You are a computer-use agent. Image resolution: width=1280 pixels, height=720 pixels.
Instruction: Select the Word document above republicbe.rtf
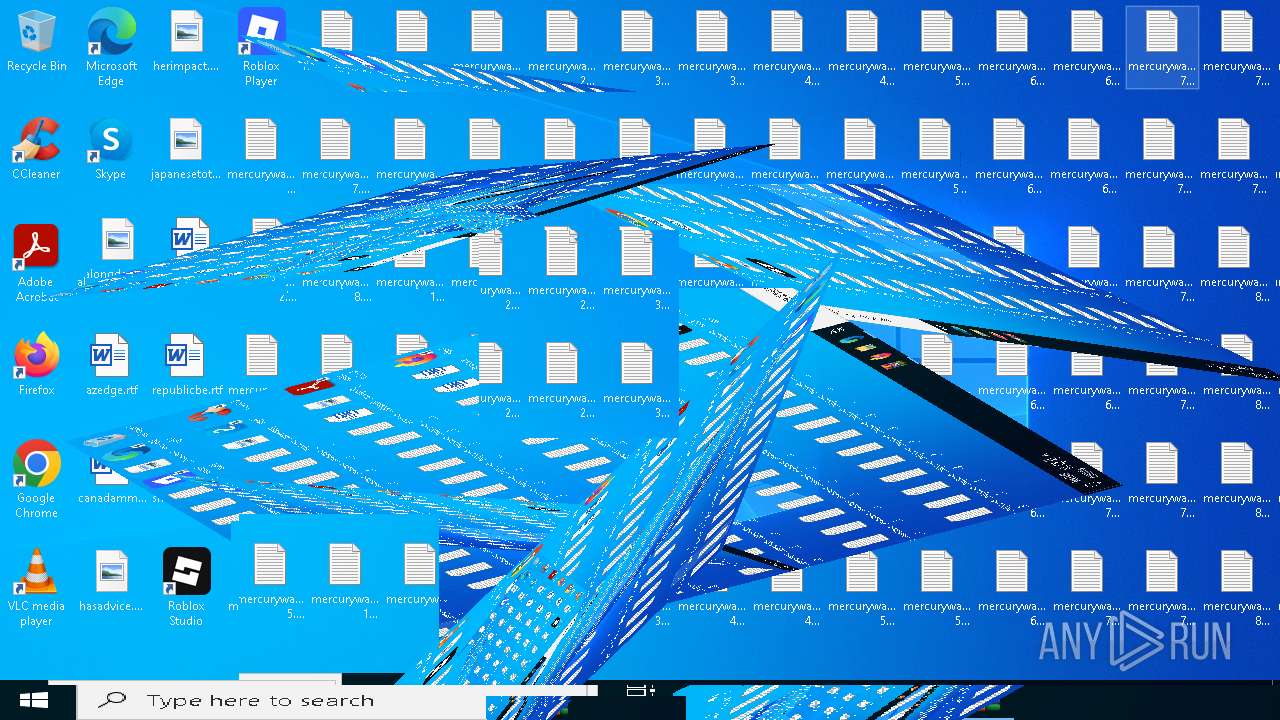189,238
